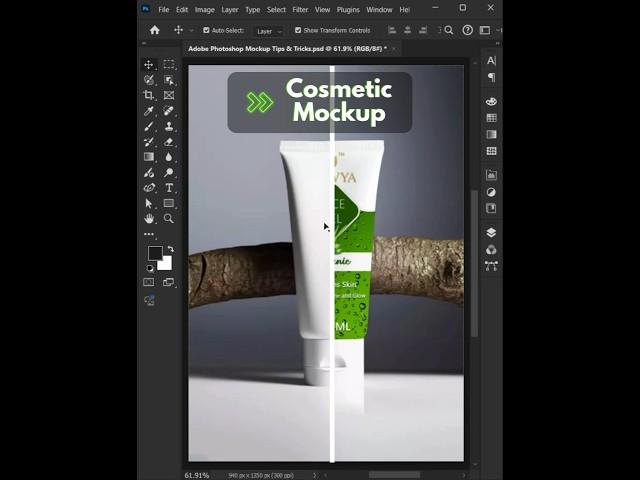Viewport: 640px width, 480px height.
Task: Select the Blur tool
Action: coord(169,157)
